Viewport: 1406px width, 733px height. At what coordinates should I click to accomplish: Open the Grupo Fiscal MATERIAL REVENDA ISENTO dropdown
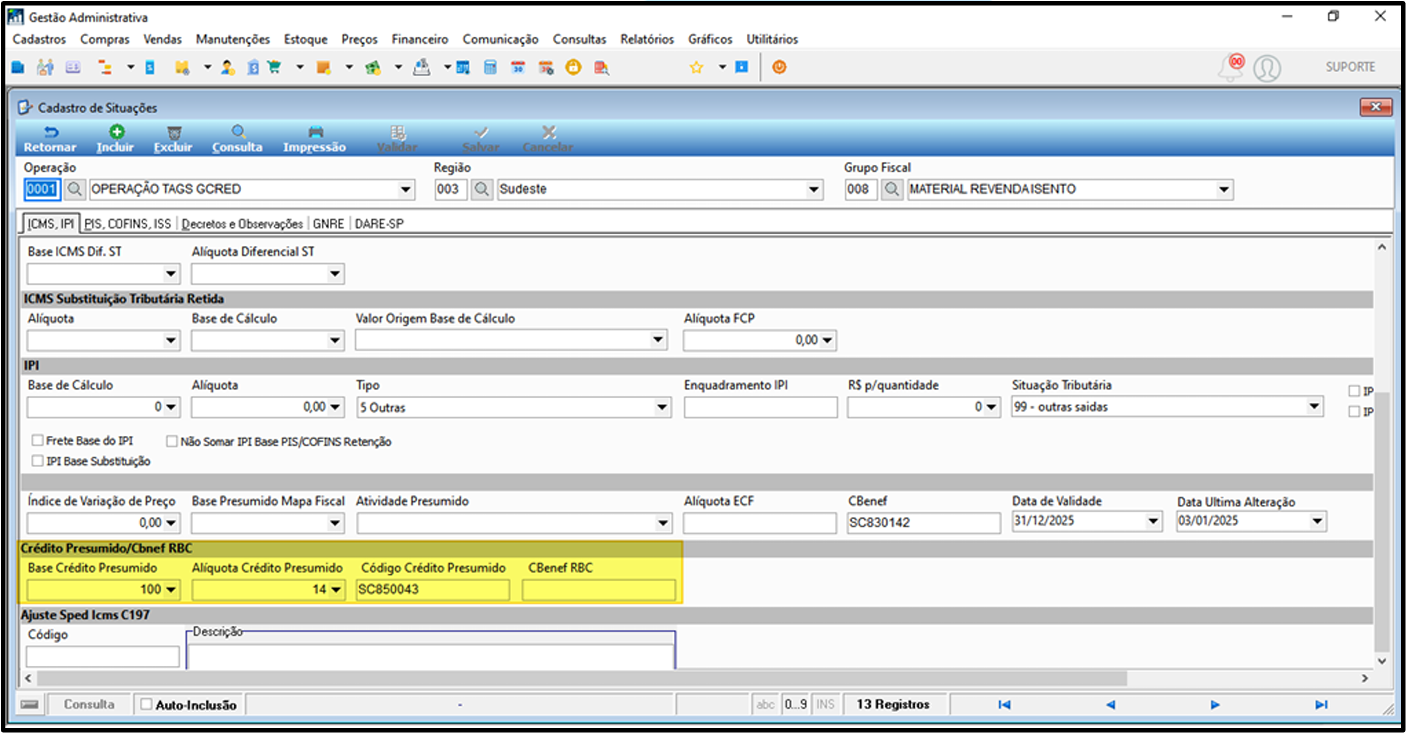(x=1224, y=190)
